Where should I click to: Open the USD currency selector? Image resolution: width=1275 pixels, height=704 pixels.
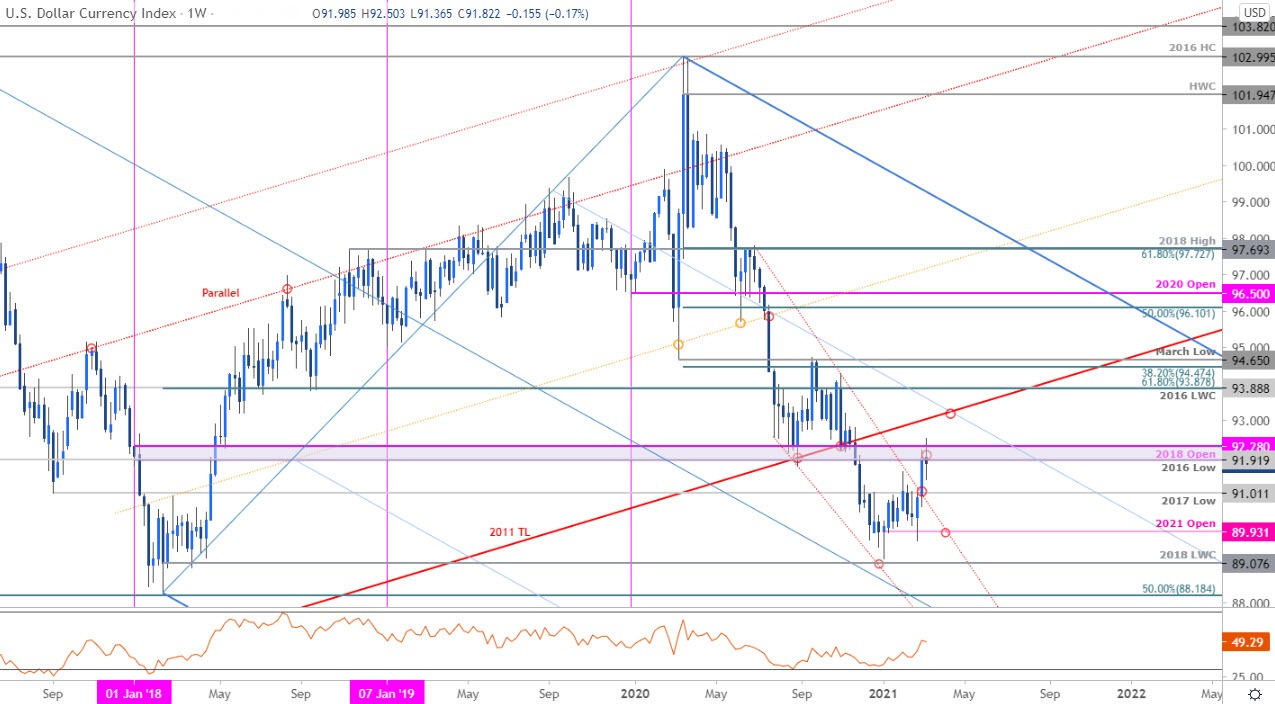pyautogui.click(x=1255, y=12)
